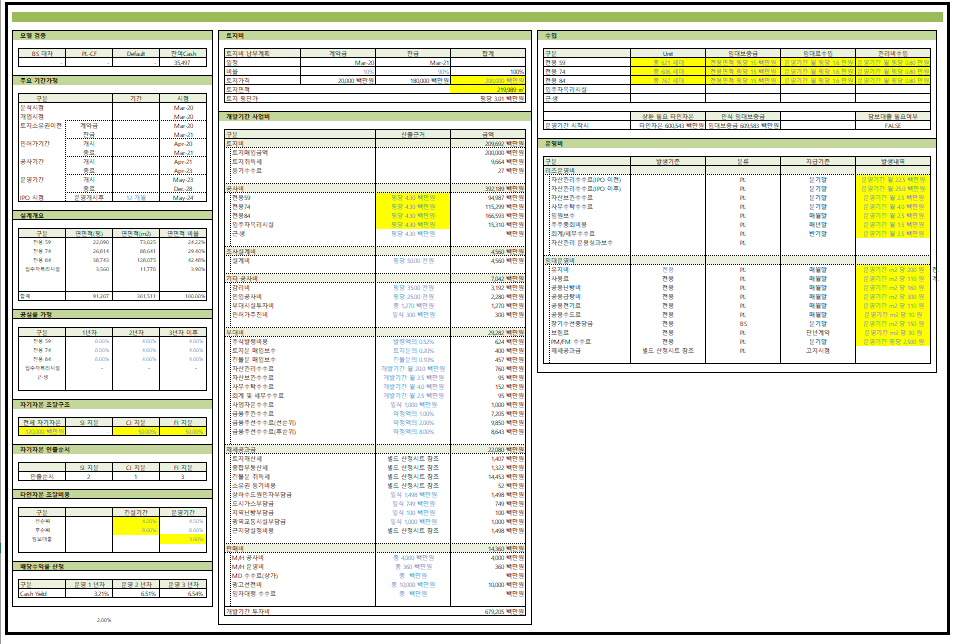Click the 180,000 백만원 land price cell
The height and width of the screenshot is (644, 958).
(413, 81)
